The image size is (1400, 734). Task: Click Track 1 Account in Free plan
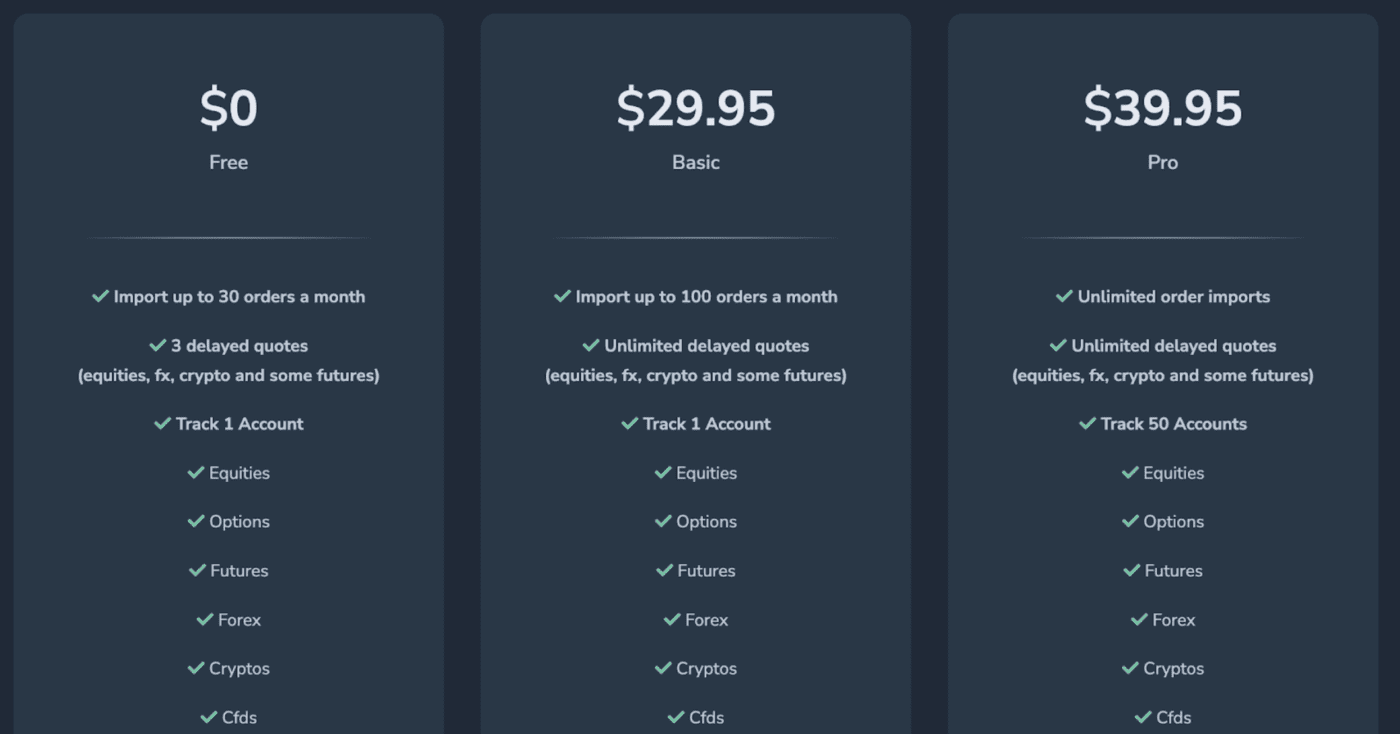point(240,424)
